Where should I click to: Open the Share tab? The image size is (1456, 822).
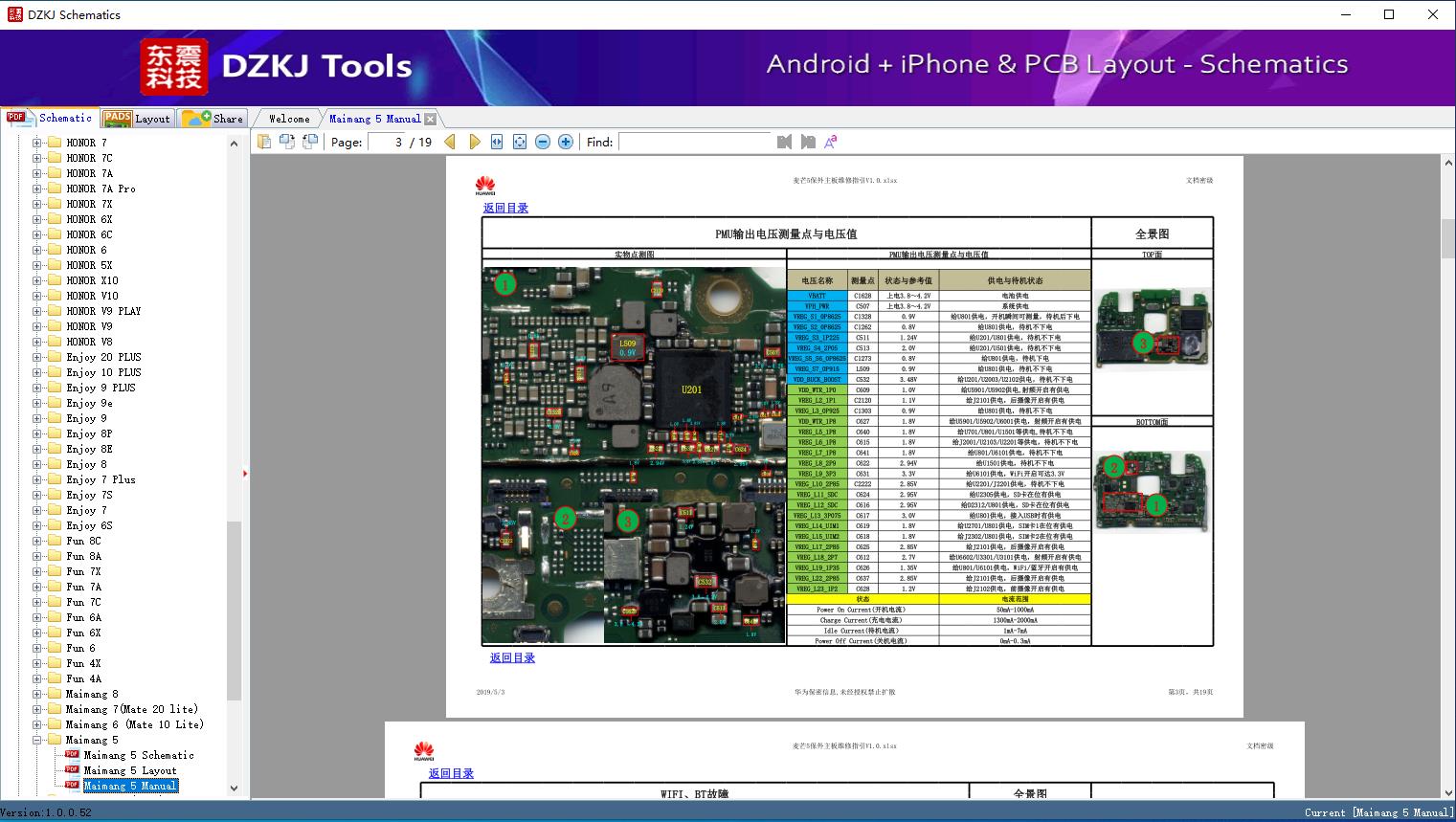[213, 119]
